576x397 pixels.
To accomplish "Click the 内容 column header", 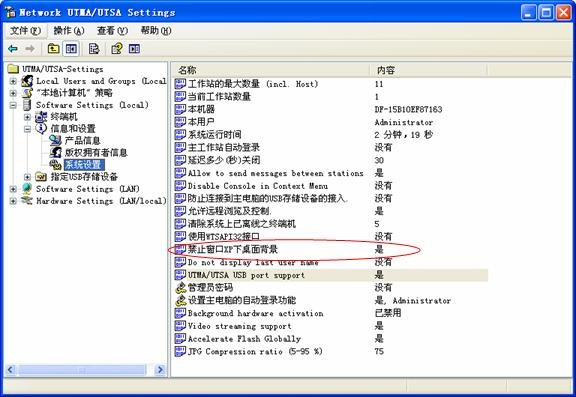I will pyautogui.click(x=429, y=70).
